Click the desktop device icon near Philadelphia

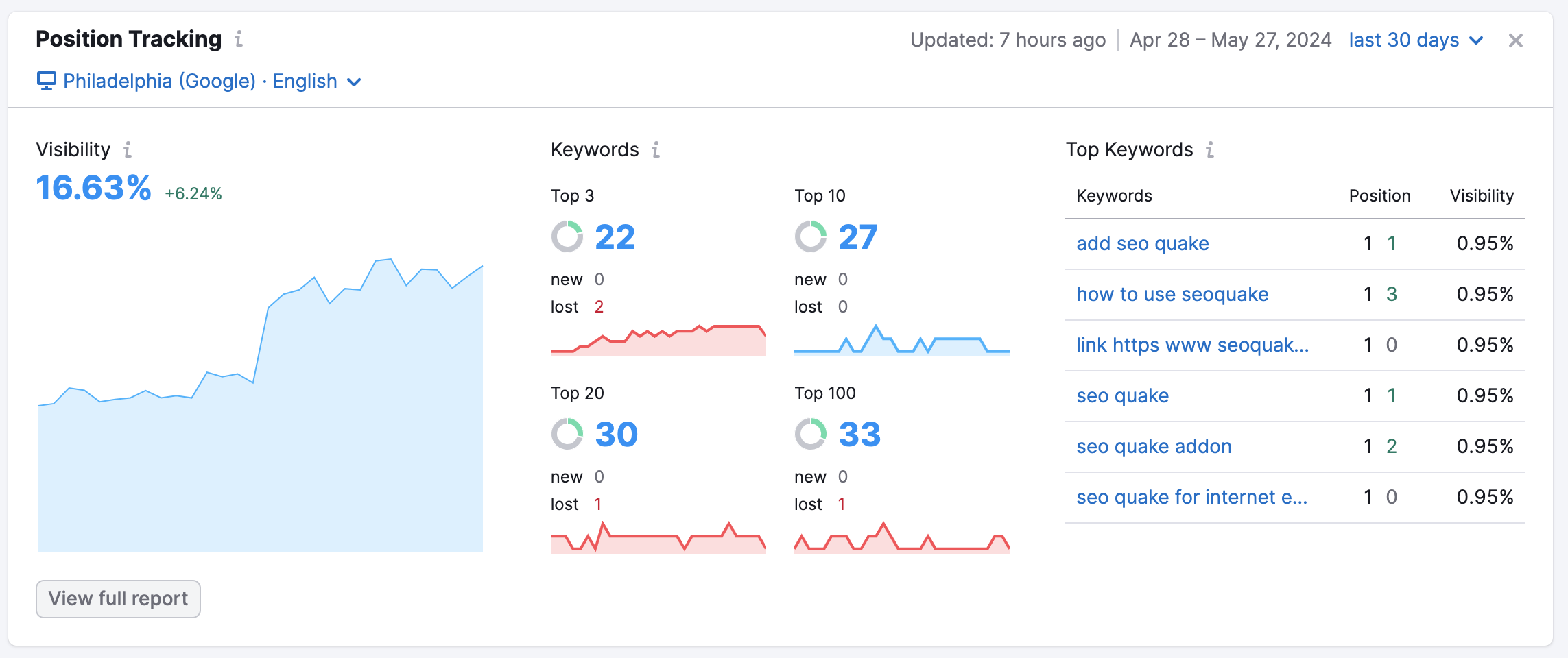point(45,81)
